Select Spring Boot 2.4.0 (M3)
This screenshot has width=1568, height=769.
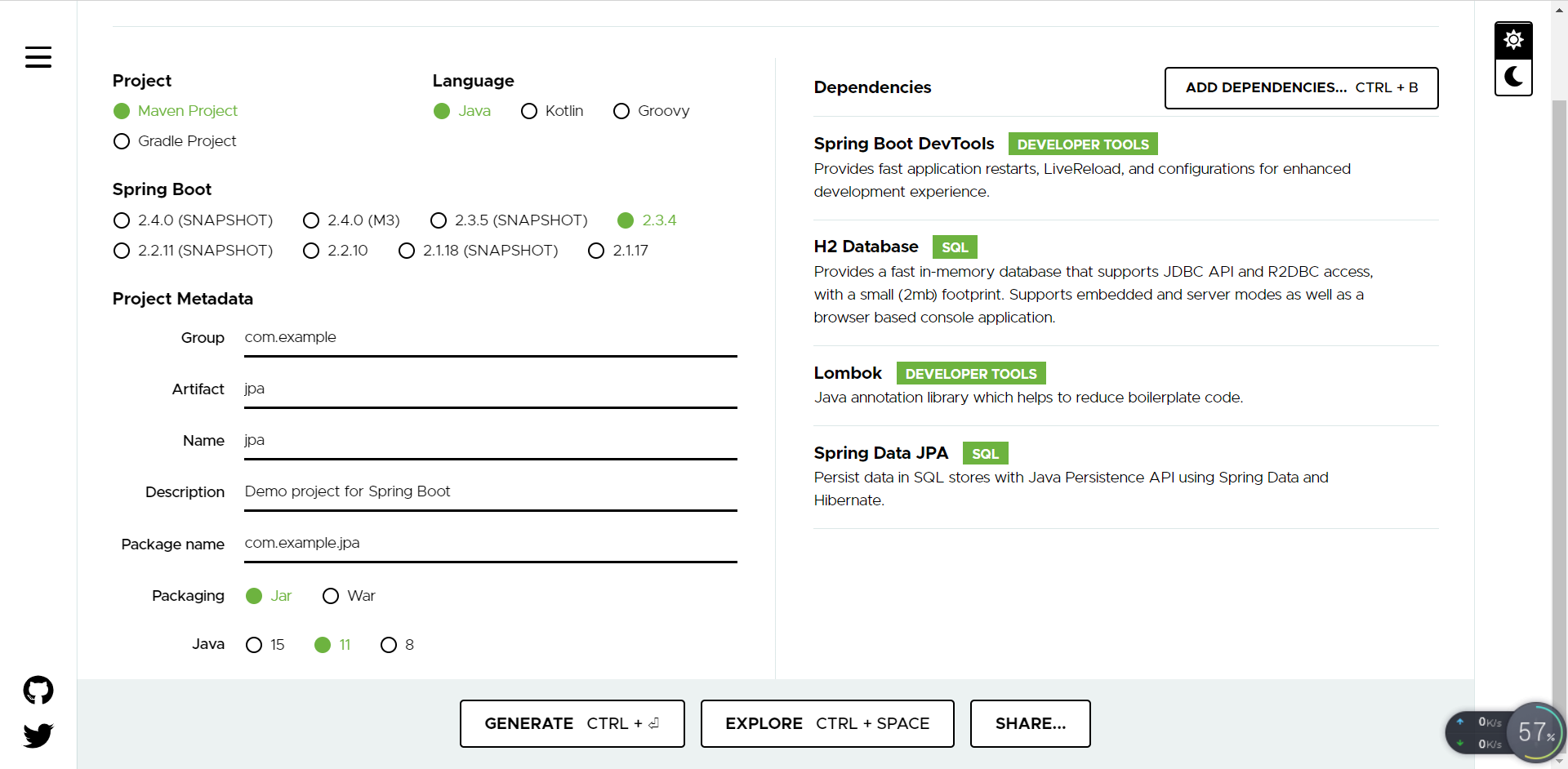[351, 220]
